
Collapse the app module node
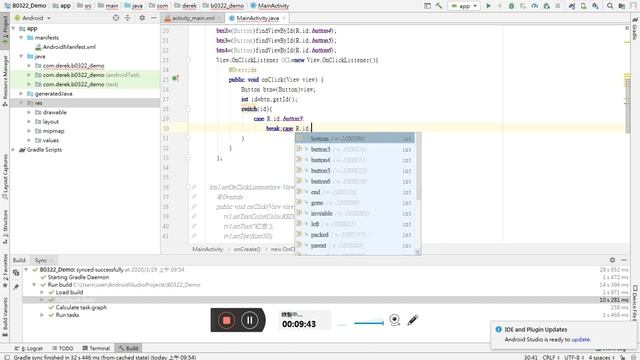[14, 29]
